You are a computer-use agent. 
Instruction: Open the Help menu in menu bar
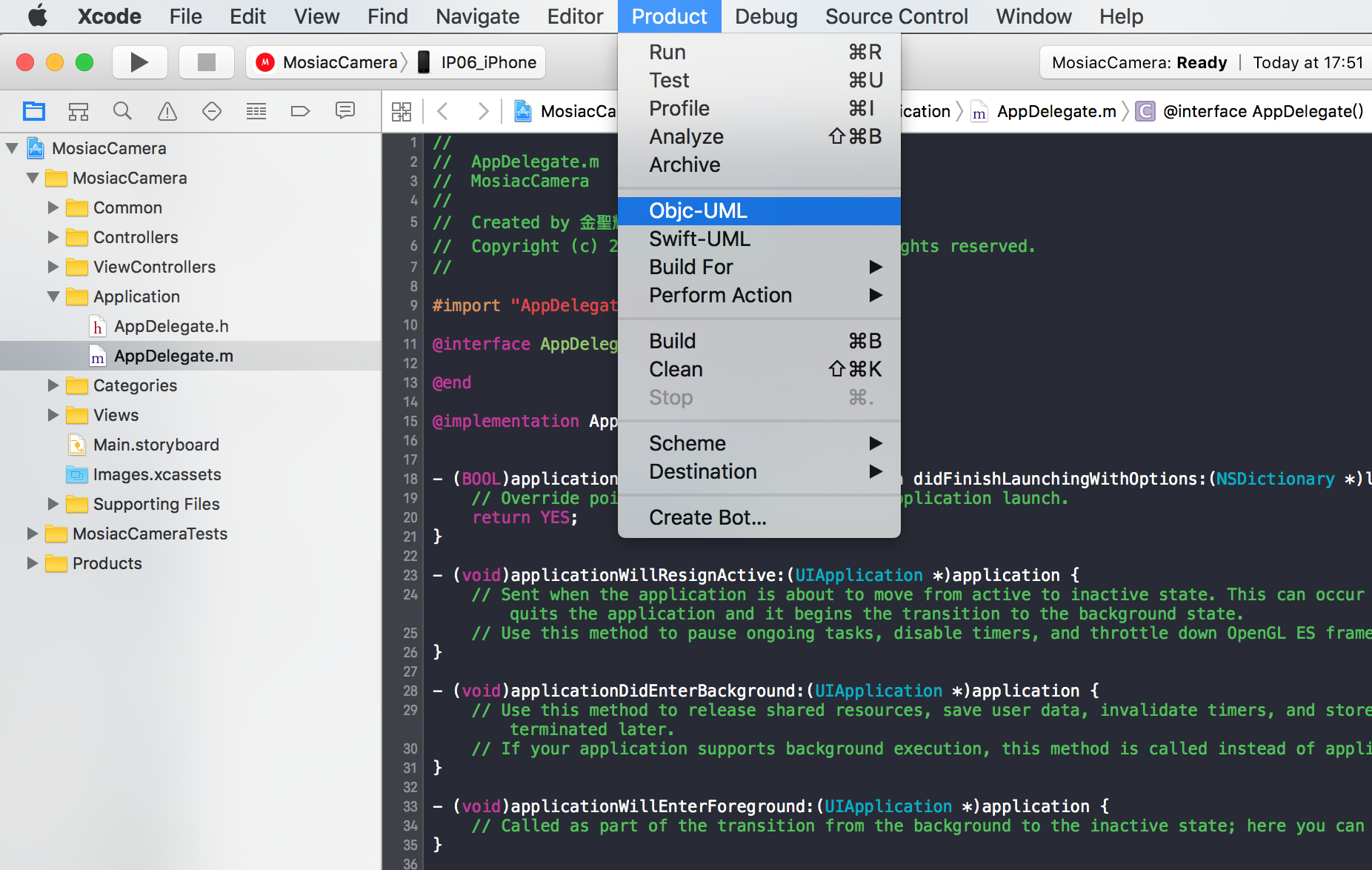(x=1121, y=16)
